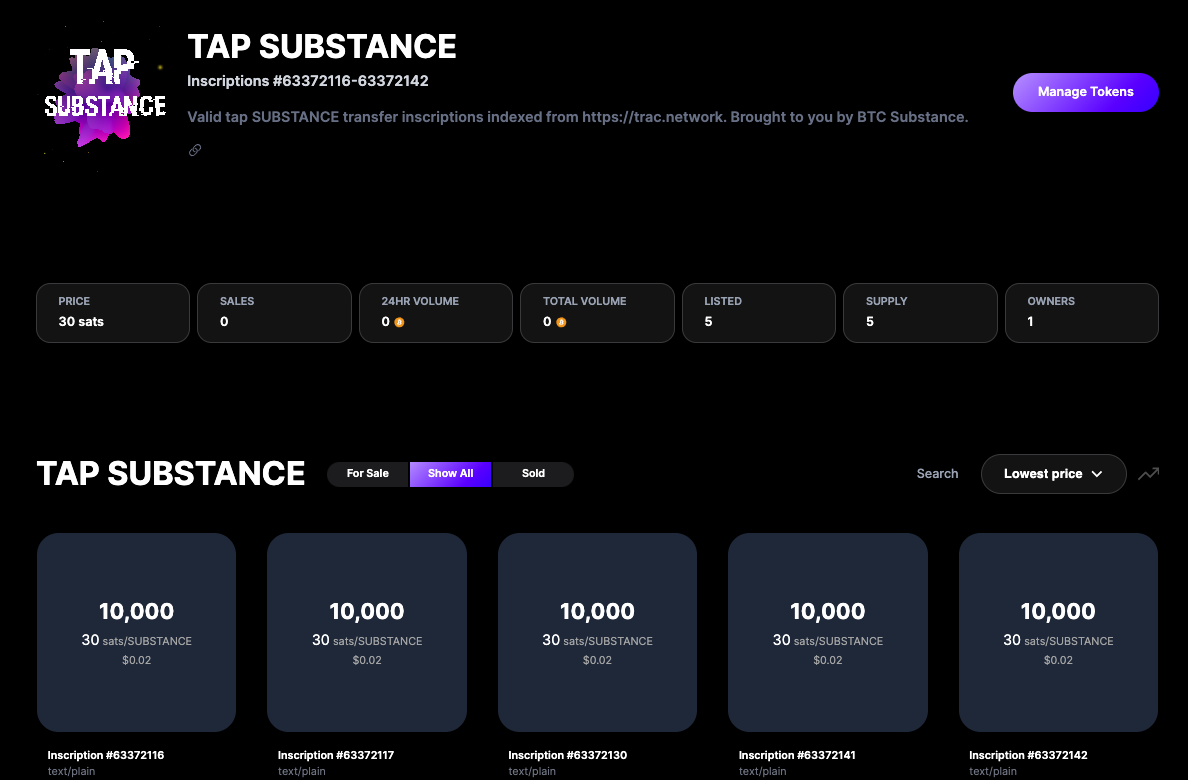Click the PRICE stat box showing 30 sats
This screenshot has width=1188, height=780.
[x=113, y=313]
